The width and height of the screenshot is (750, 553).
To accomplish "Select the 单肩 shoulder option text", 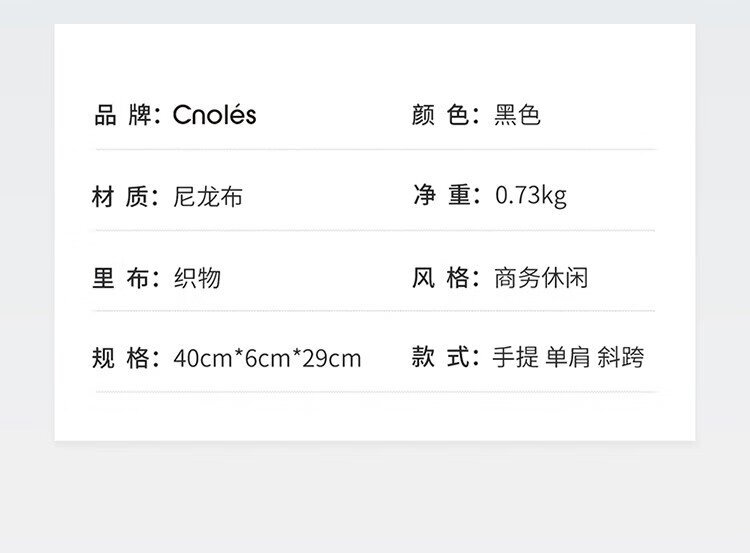I will click(x=567, y=357).
